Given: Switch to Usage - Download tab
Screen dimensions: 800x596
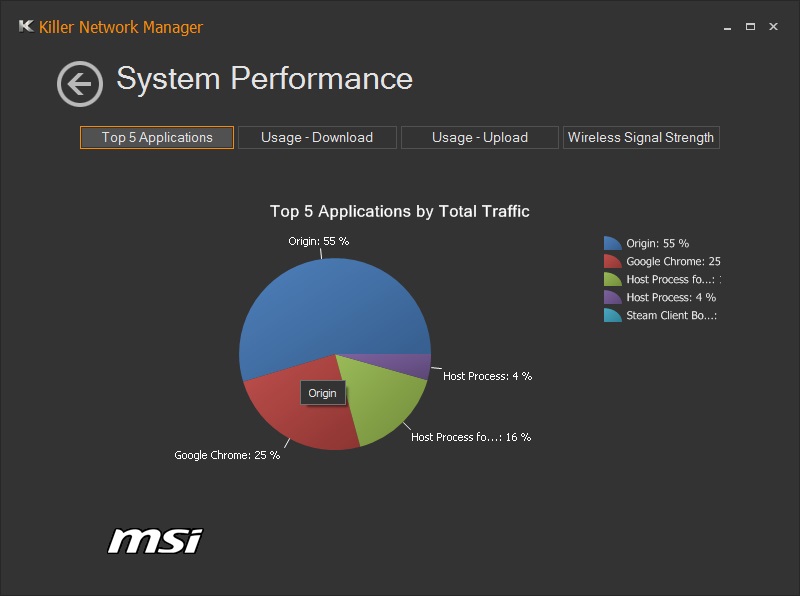Looking at the screenshot, I should pyautogui.click(x=317, y=137).
